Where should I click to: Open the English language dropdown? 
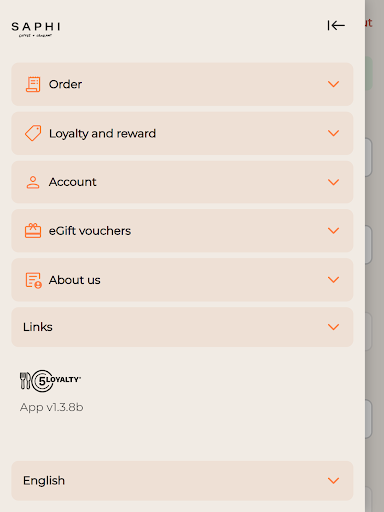pyautogui.click(x=182, y=481)
